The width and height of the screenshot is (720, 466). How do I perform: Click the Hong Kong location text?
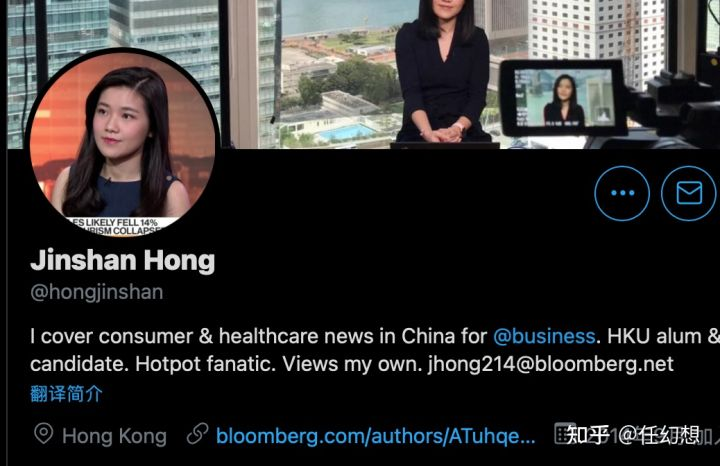(114, 436)
